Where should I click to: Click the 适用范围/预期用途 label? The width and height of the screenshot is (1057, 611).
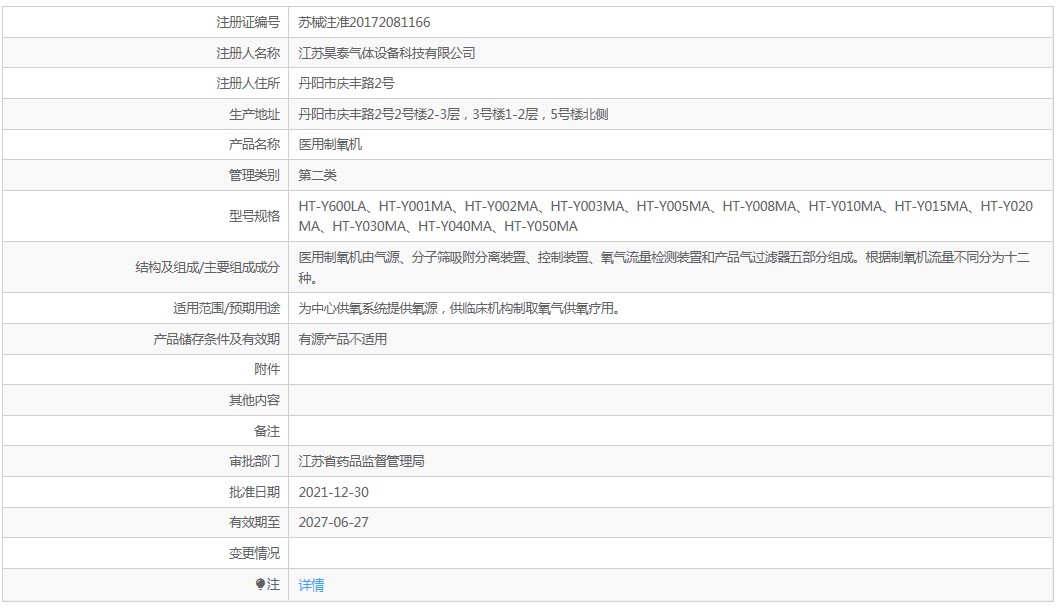pyautogui.click(x=226, y=308)
